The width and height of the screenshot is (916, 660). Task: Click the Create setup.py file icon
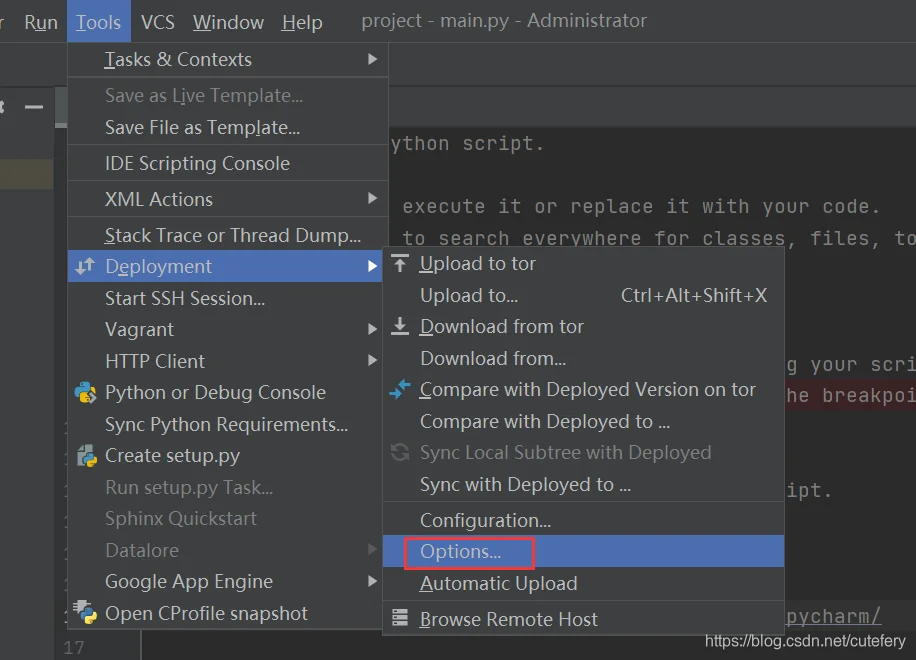point(86,456)
